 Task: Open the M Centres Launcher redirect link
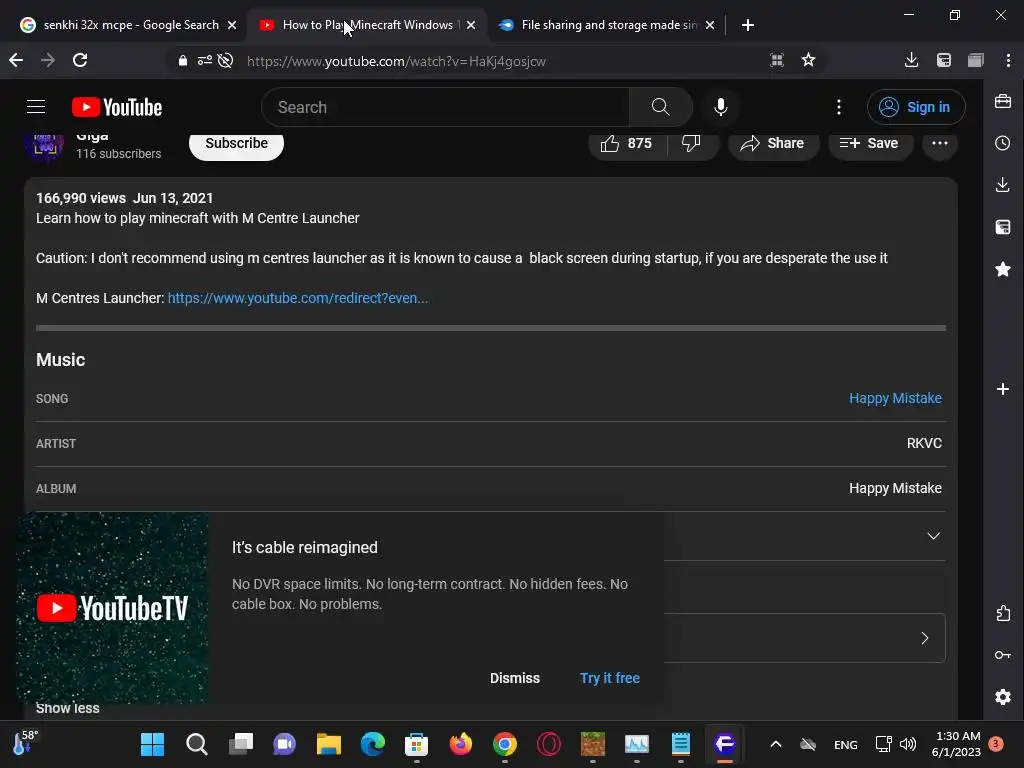[x=298, y=298]
